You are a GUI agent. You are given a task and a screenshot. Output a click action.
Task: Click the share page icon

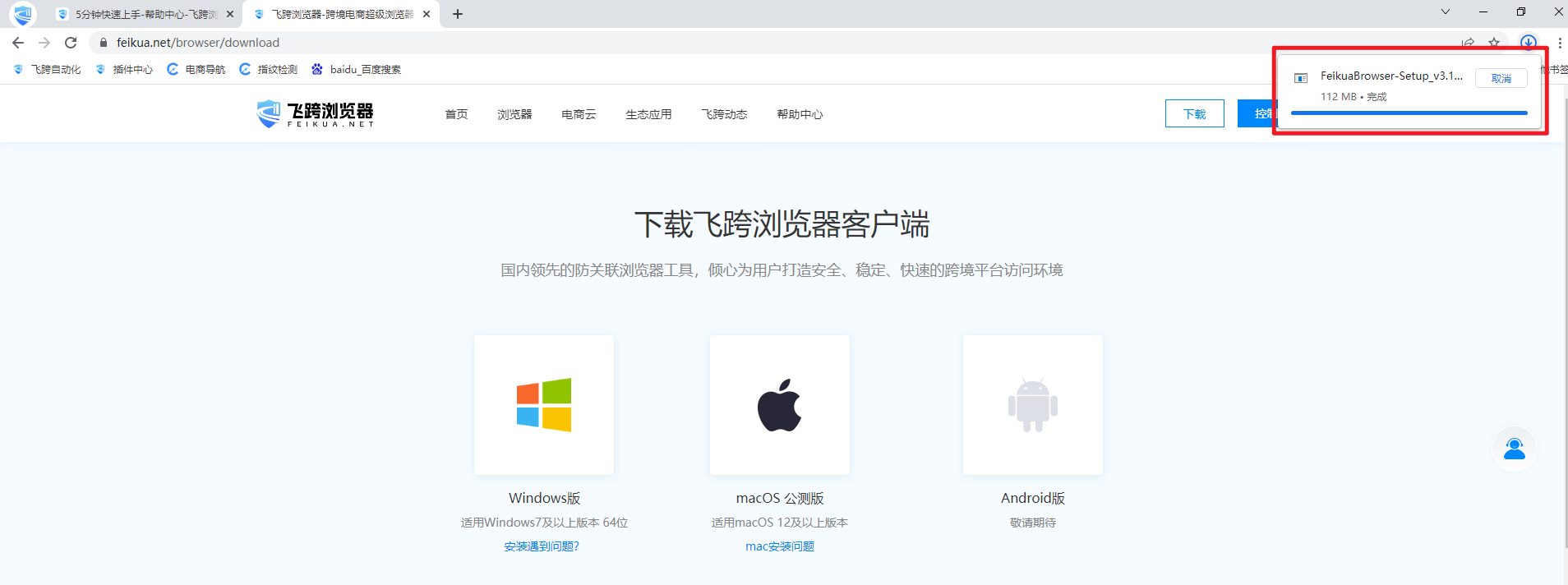1468,43
